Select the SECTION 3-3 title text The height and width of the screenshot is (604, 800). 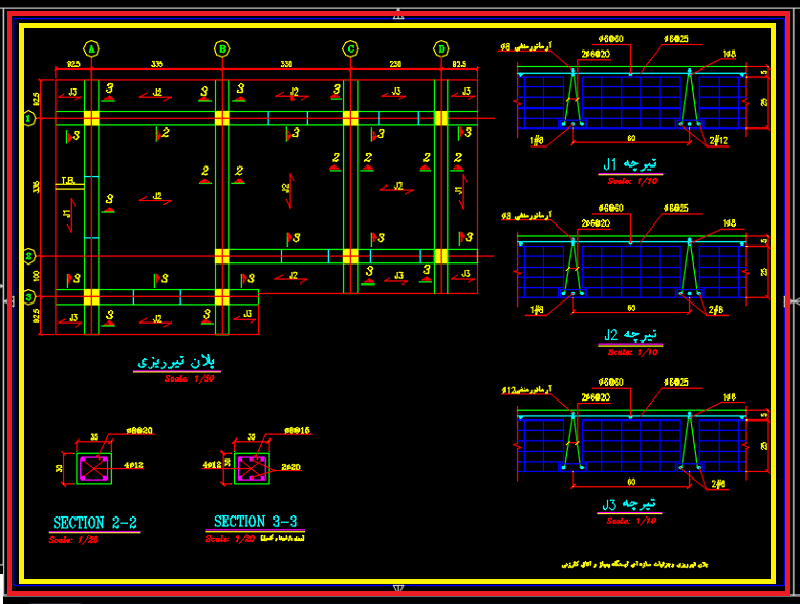(255, 521)
